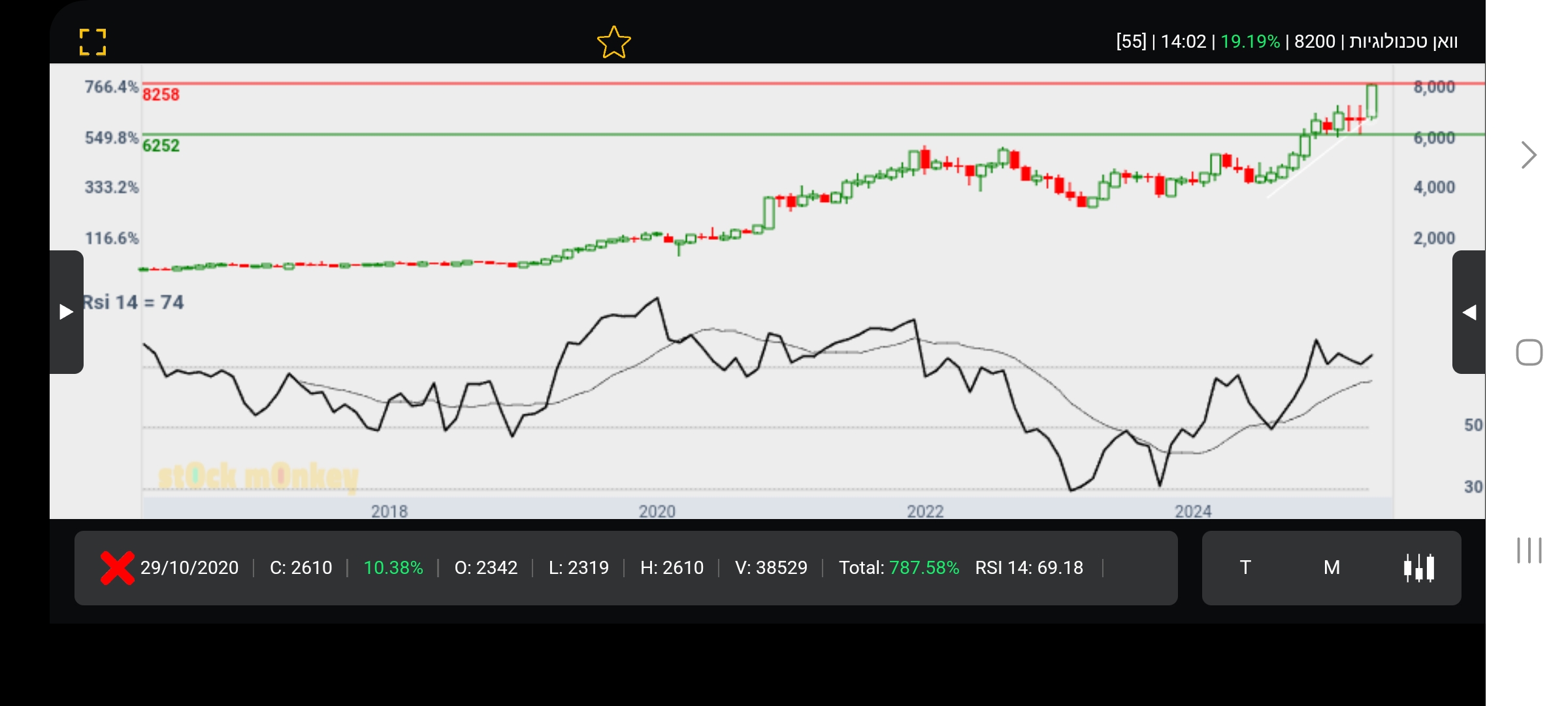Image resolution: width=1568 pixels, height=706 pixels.
Task: Tap the Total 787.58% value
Action: [924, 567]
